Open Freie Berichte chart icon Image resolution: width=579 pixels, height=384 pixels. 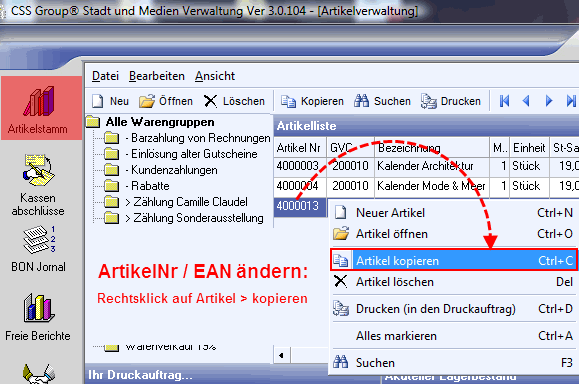(38, 317)
